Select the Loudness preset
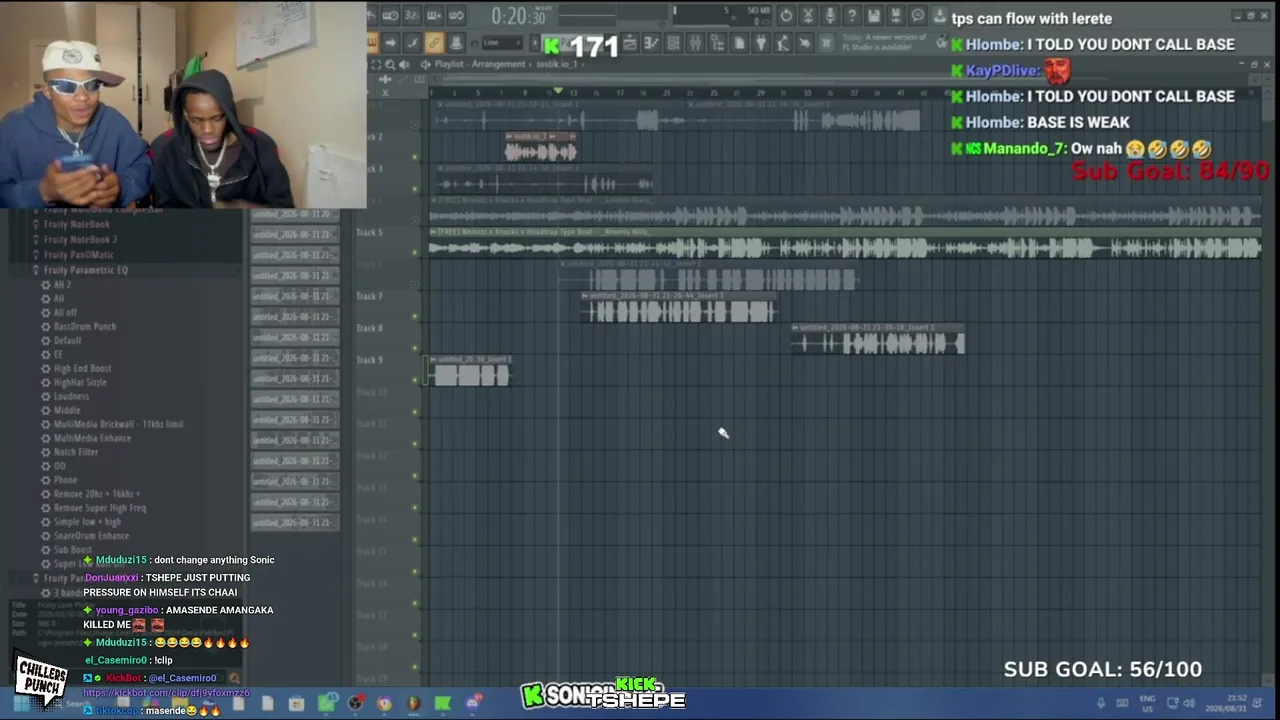This screenshot has height=720, width=1280. (71, 397)
